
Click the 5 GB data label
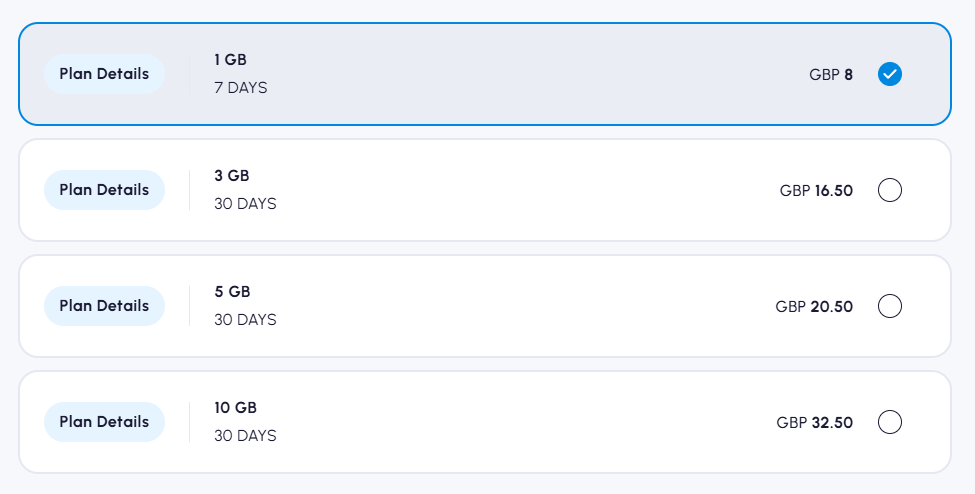coord(232,292)
